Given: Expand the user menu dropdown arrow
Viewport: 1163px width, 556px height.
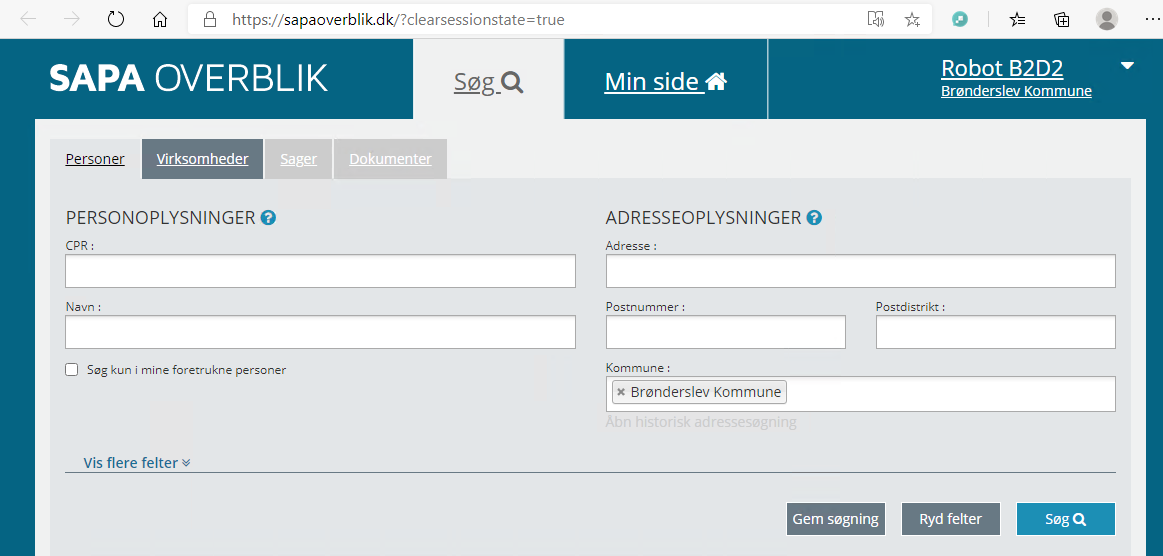Looking at the screenshot, I should point(1127,66).
